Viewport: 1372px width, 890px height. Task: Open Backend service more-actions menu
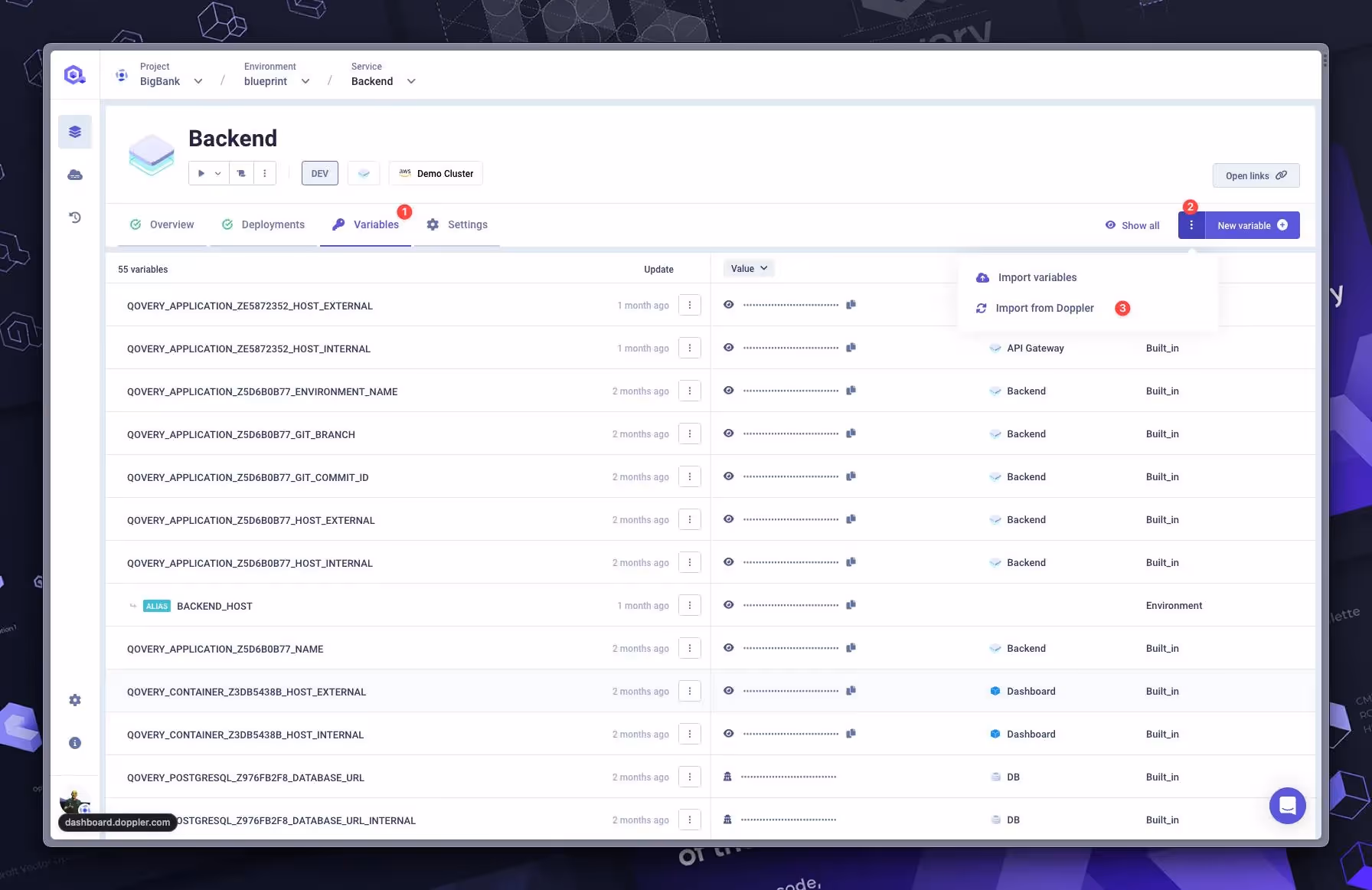click(x=265, y=173)
